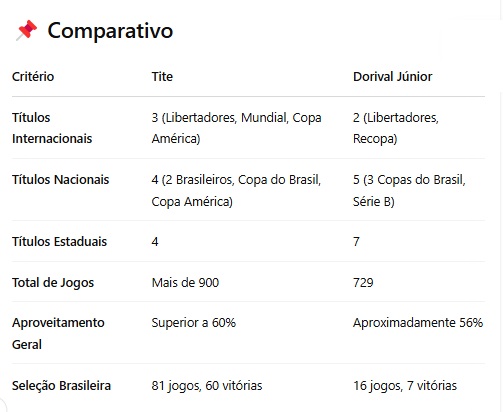Viewport: 503px width, 412px height.
Task: Click the Aproximadamente 56% cell
Action: click(418, 323)
